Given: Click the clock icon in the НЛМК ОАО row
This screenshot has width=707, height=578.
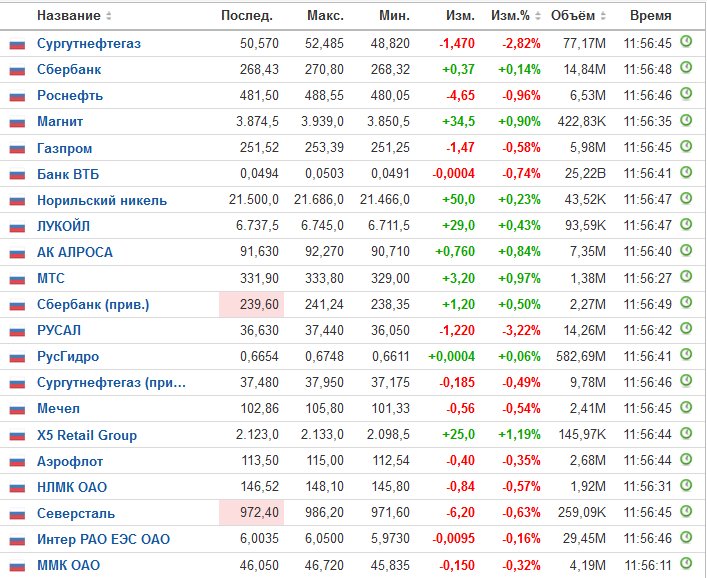Looking at the screenshot, I should pos(686,485).
